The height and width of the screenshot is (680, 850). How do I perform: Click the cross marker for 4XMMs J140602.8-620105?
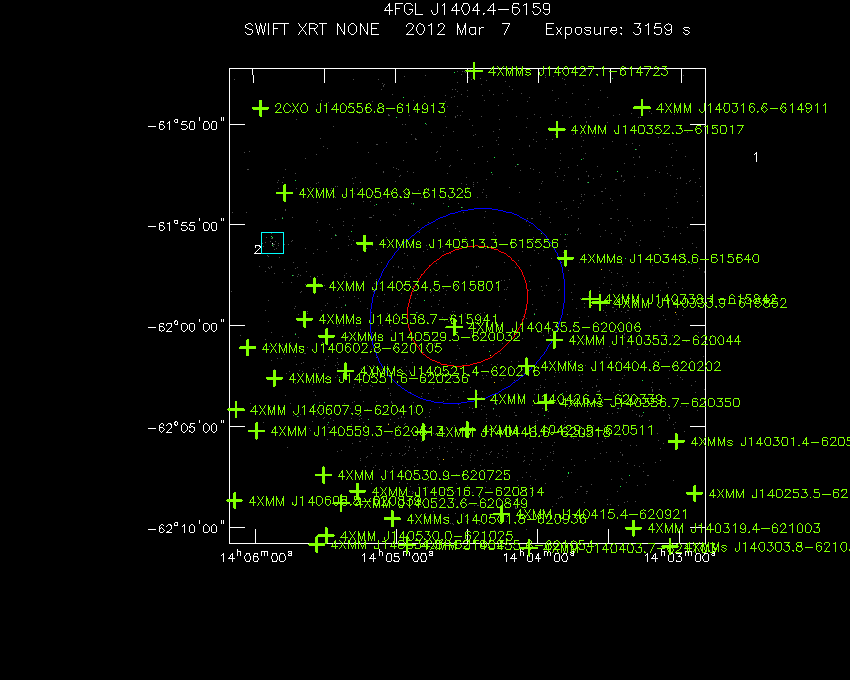tap(248, 348)
